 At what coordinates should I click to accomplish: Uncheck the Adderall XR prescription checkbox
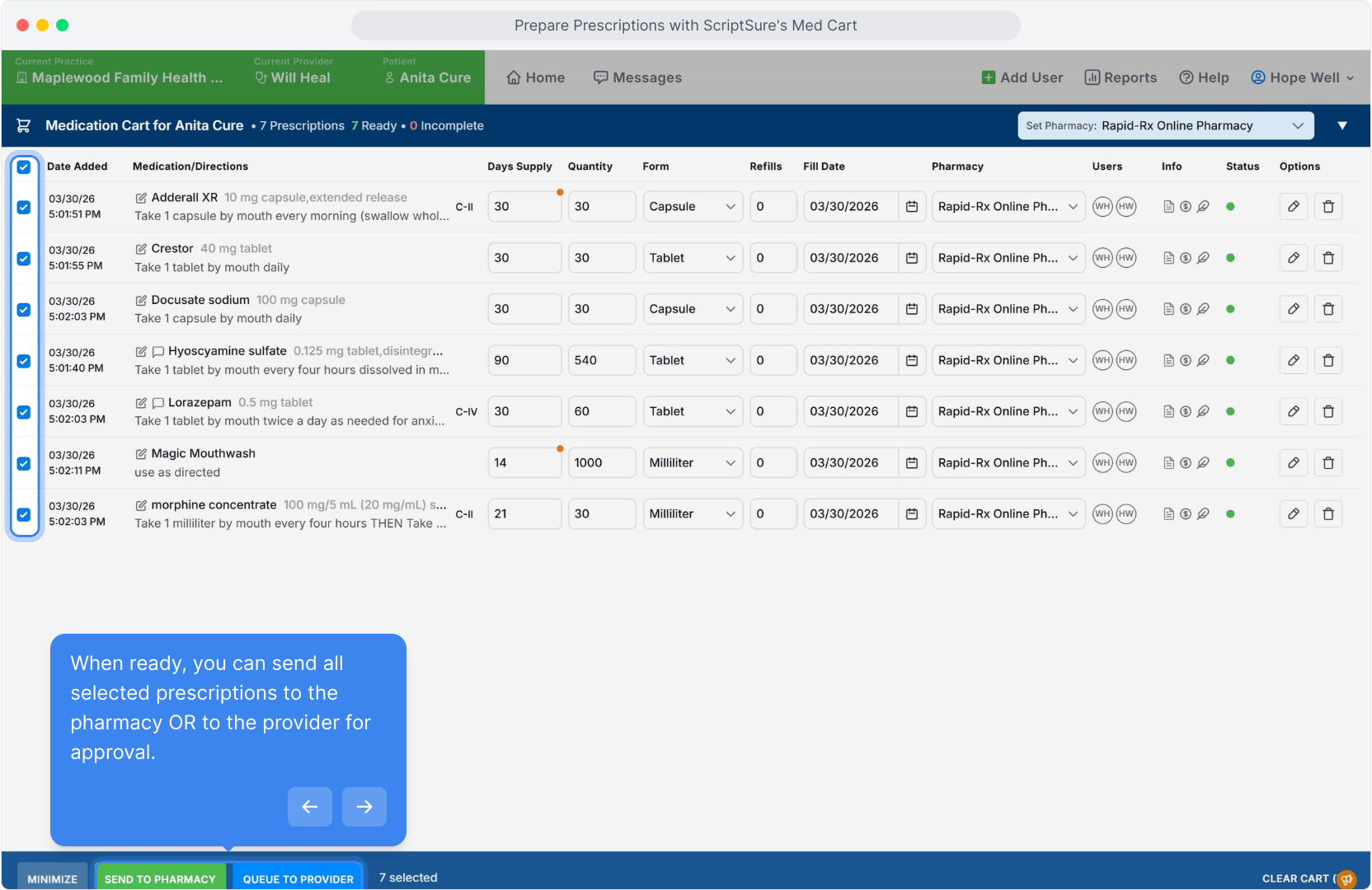click(24, 207)
